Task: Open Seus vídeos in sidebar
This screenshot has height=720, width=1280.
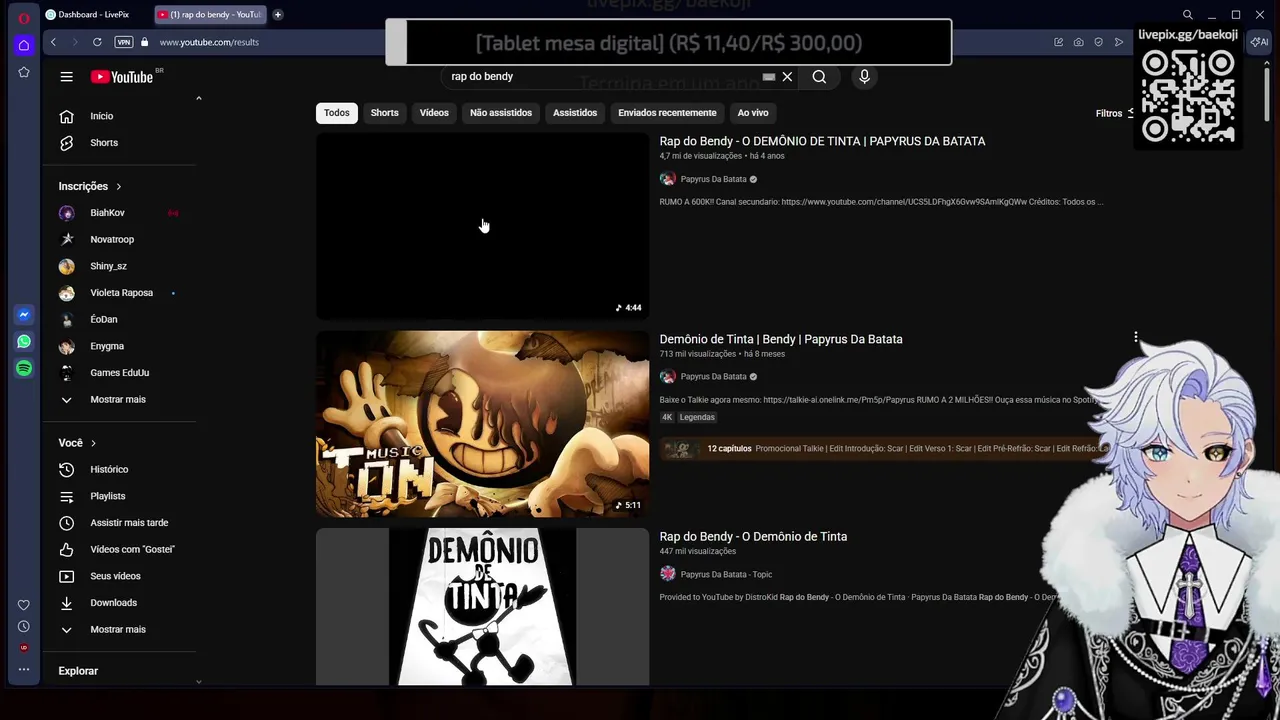Action: [x=120, y=576]
